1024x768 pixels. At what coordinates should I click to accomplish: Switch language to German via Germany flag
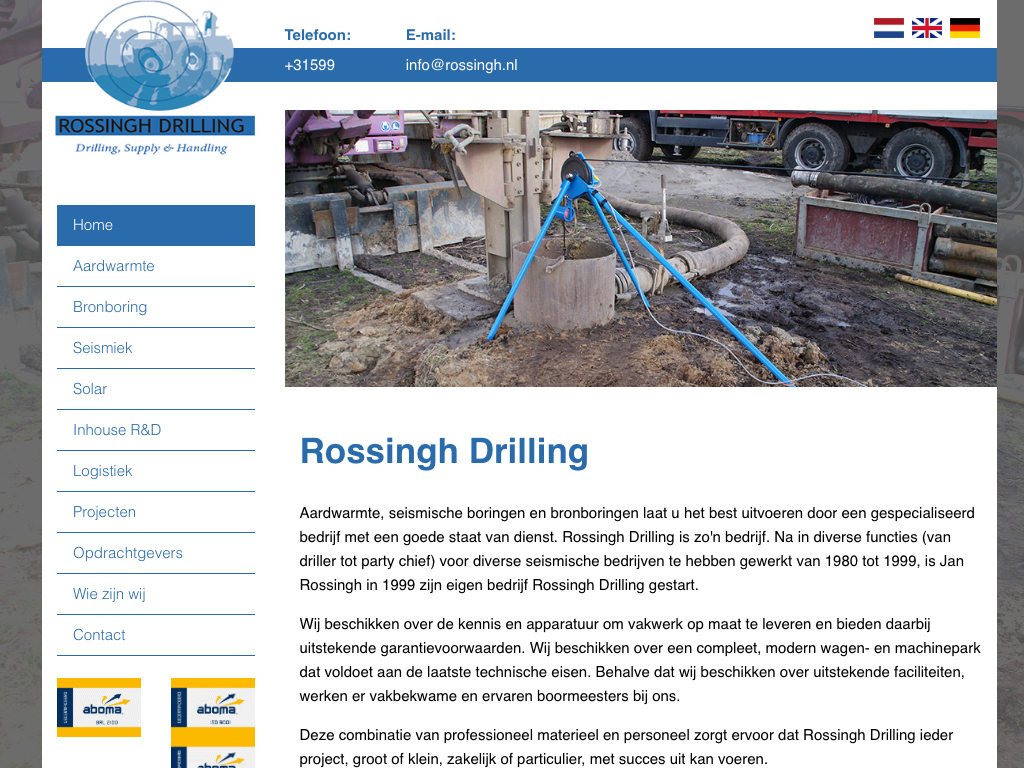[x=965, y=28]
